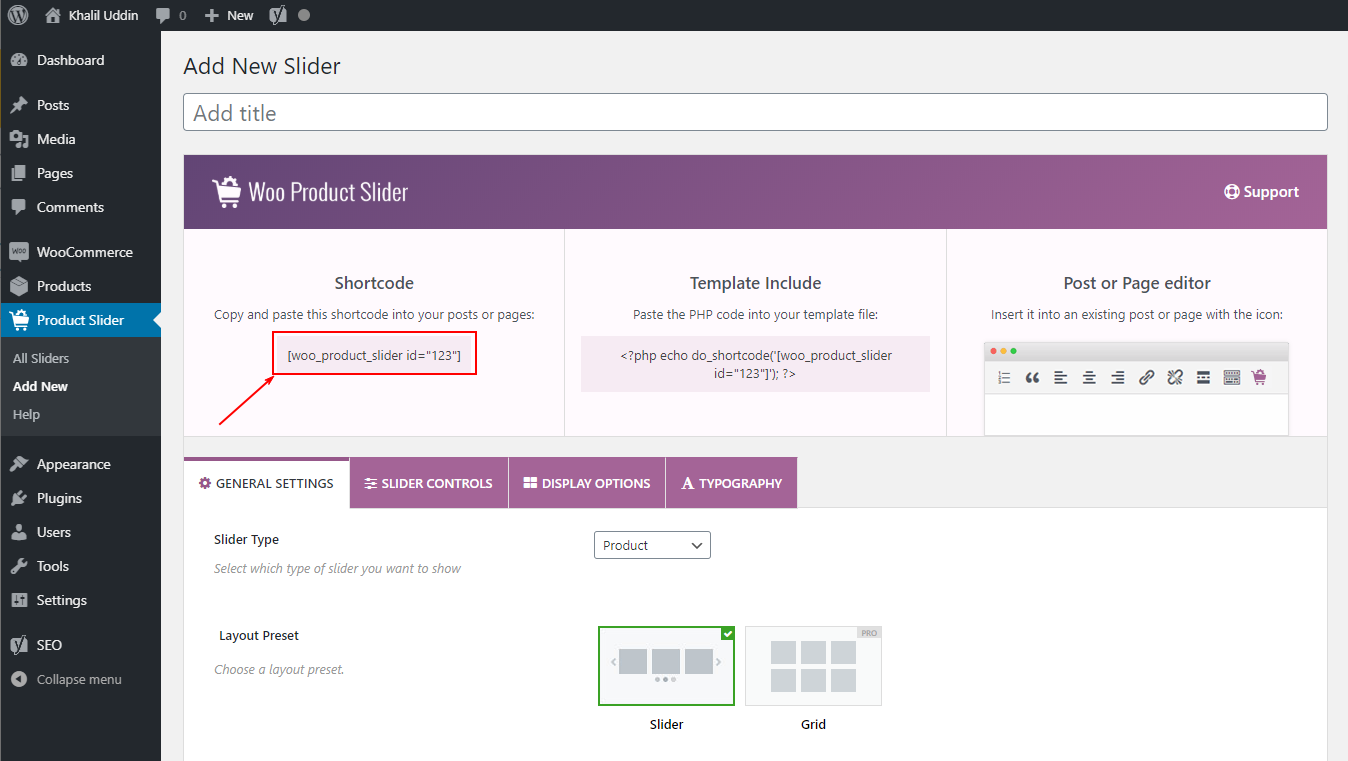Open the WooCommerce menu
1348x761 pixels.
pyautogui.click(x=80, y=252)
